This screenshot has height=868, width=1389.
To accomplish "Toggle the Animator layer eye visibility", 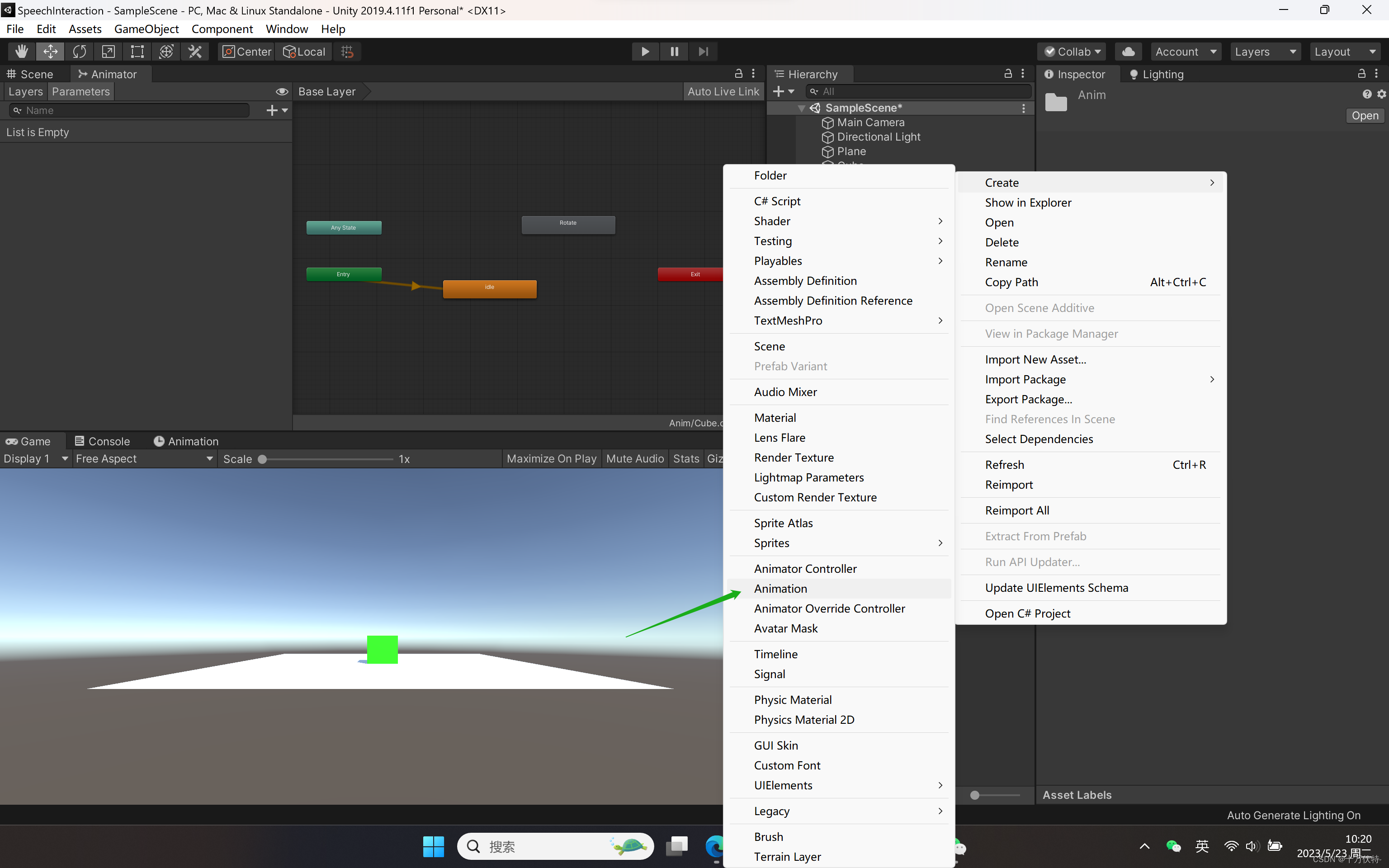I will tap(281, 92).
